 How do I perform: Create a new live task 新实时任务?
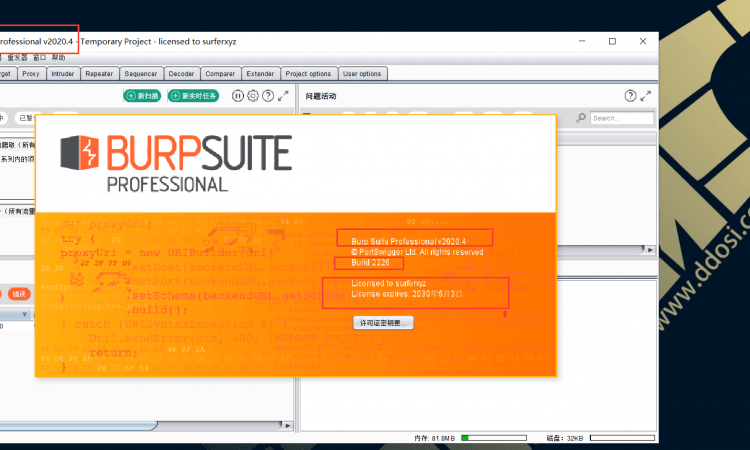[194, 96]
